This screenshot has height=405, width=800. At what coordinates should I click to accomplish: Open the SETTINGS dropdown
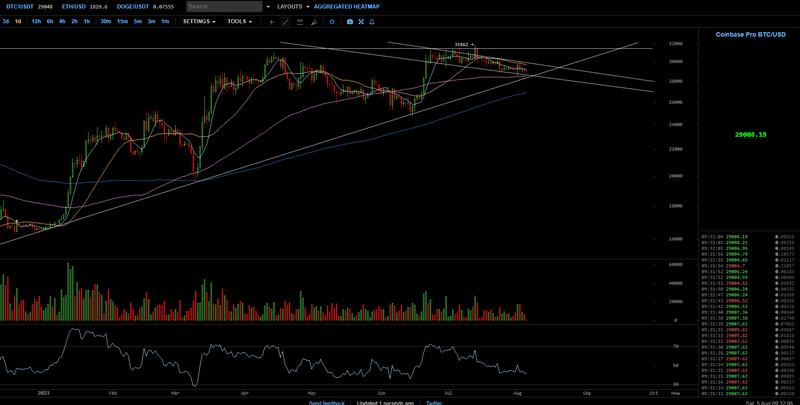[199, 21]
